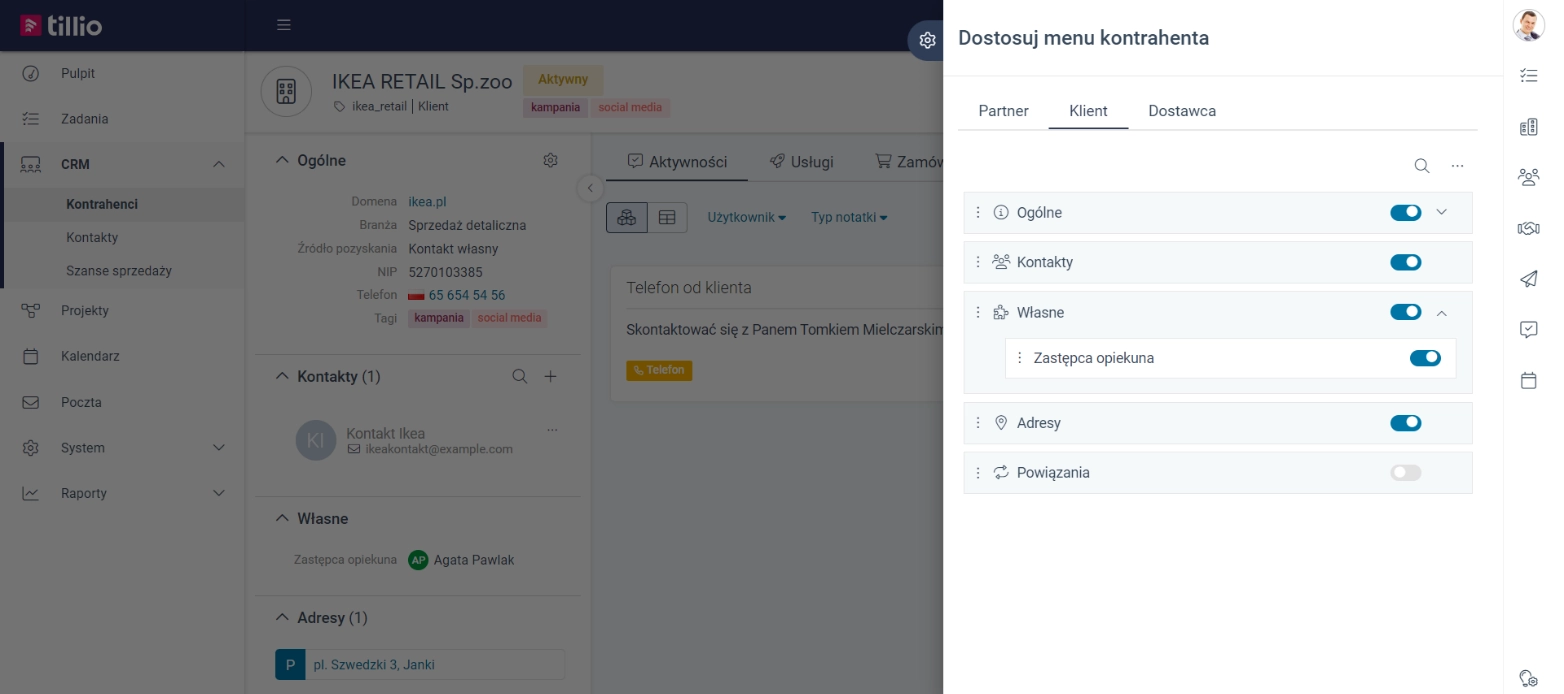Toggle the hamburger menu in top bar
1564x694 pixels.
pyautogui.click(x=284, y=25)
